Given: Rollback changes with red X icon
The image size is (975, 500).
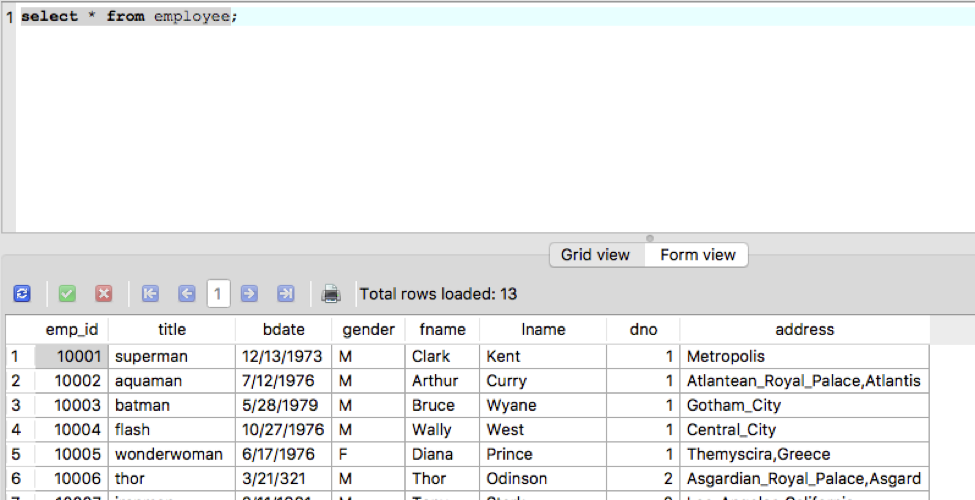Looking at the screenshot, I should tap(104, 294).
